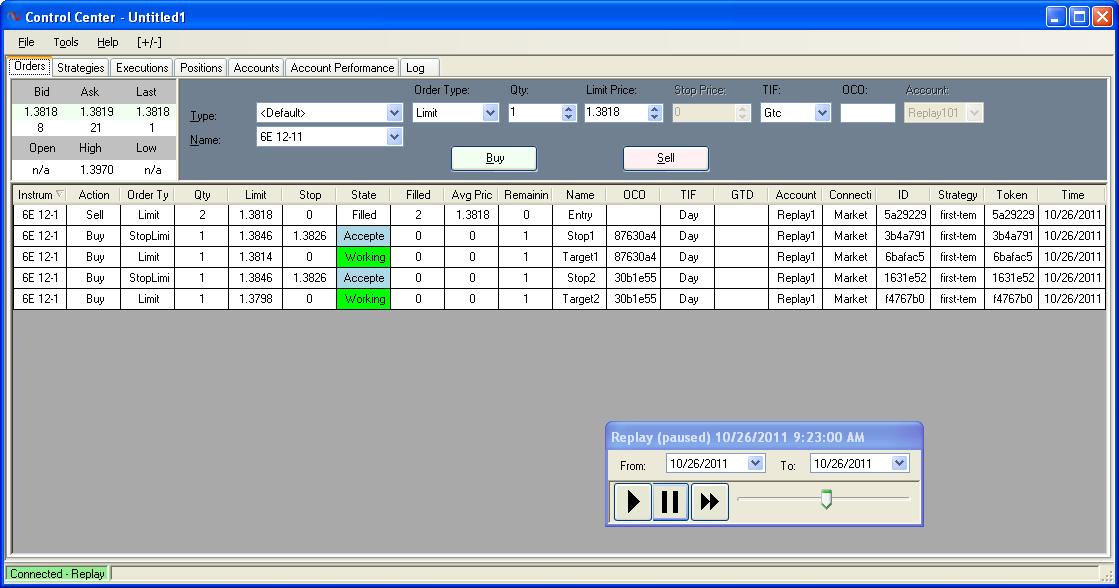
Task: Increase Limit Price with up arrow
Action: (x=654, y=108)
